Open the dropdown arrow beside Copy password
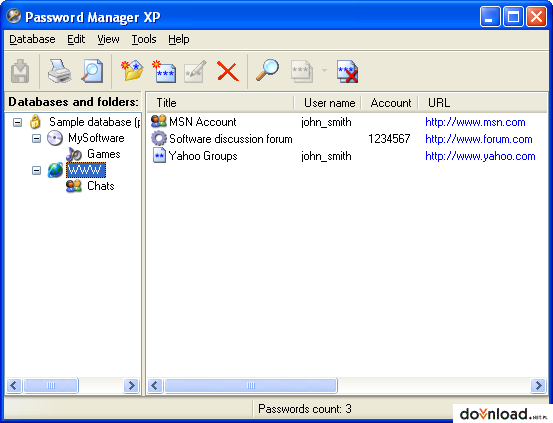Screen dimensions: 553x423 pos(324,71)
